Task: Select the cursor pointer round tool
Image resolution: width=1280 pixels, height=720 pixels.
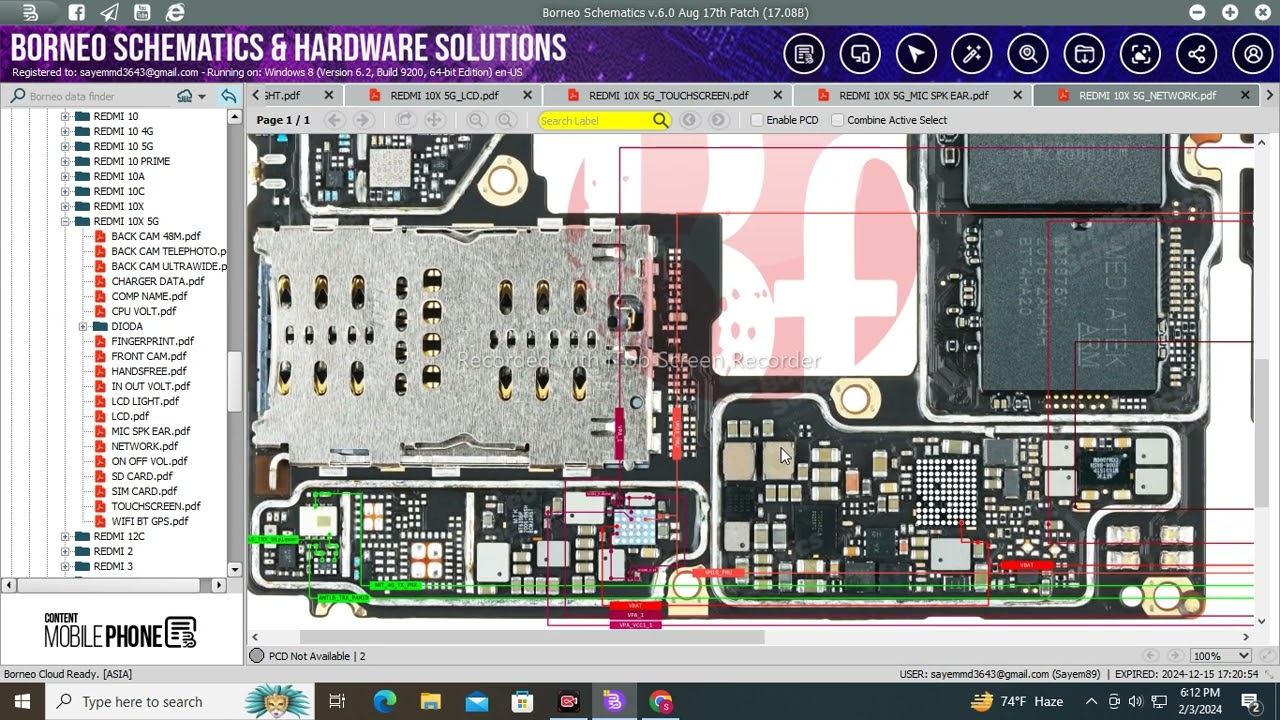Action: point(916,55)
